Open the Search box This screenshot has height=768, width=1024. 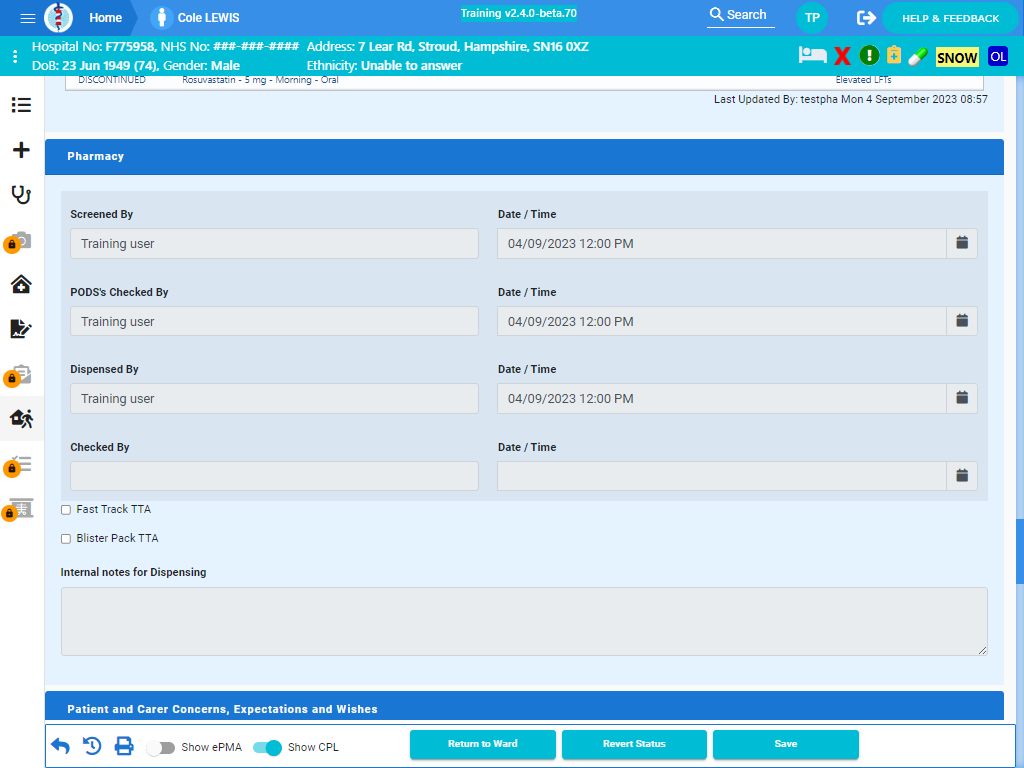pyautogui.click(x=741, y=15)
